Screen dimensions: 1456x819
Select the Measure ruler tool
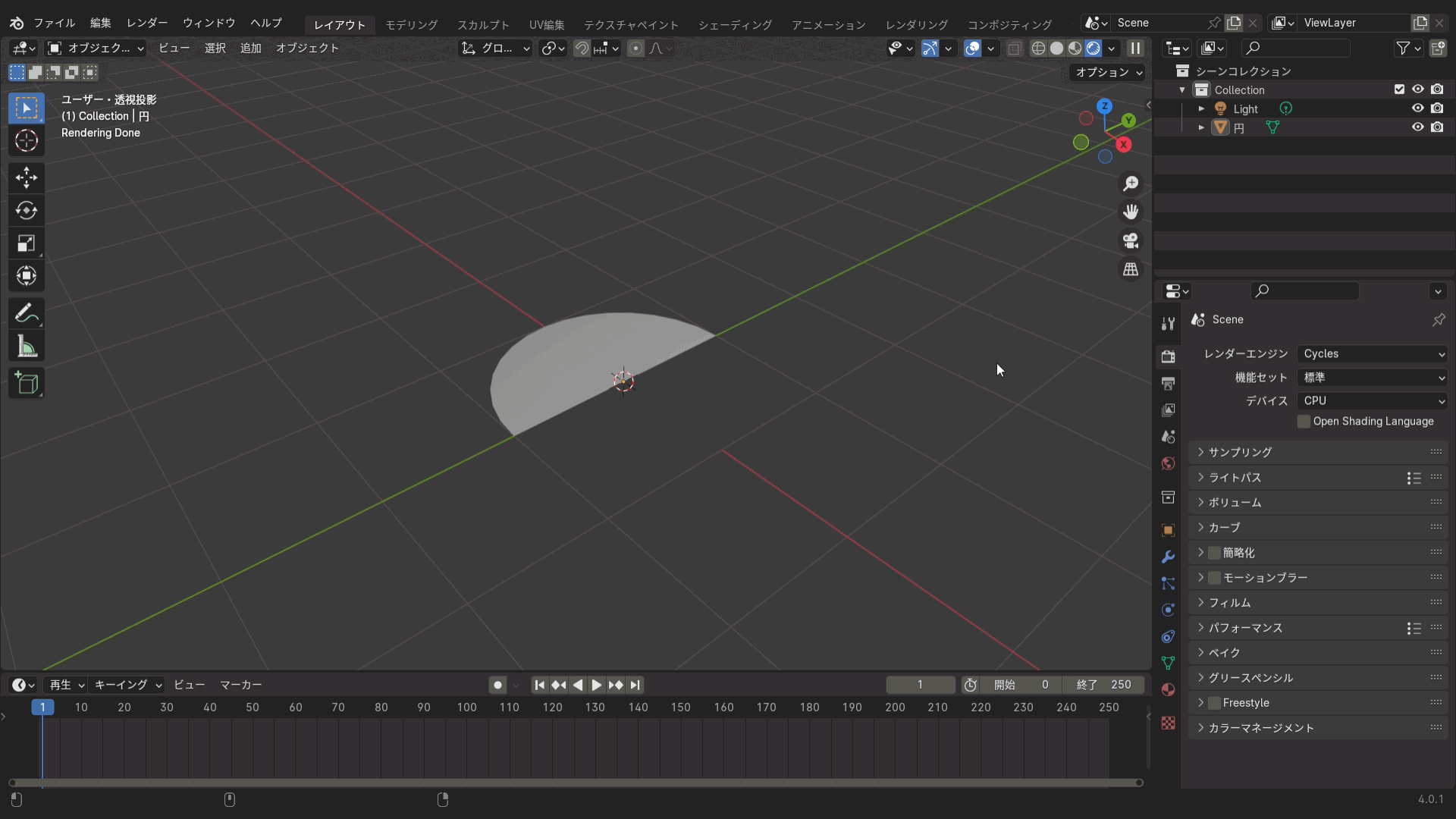(x=27, y=347)
